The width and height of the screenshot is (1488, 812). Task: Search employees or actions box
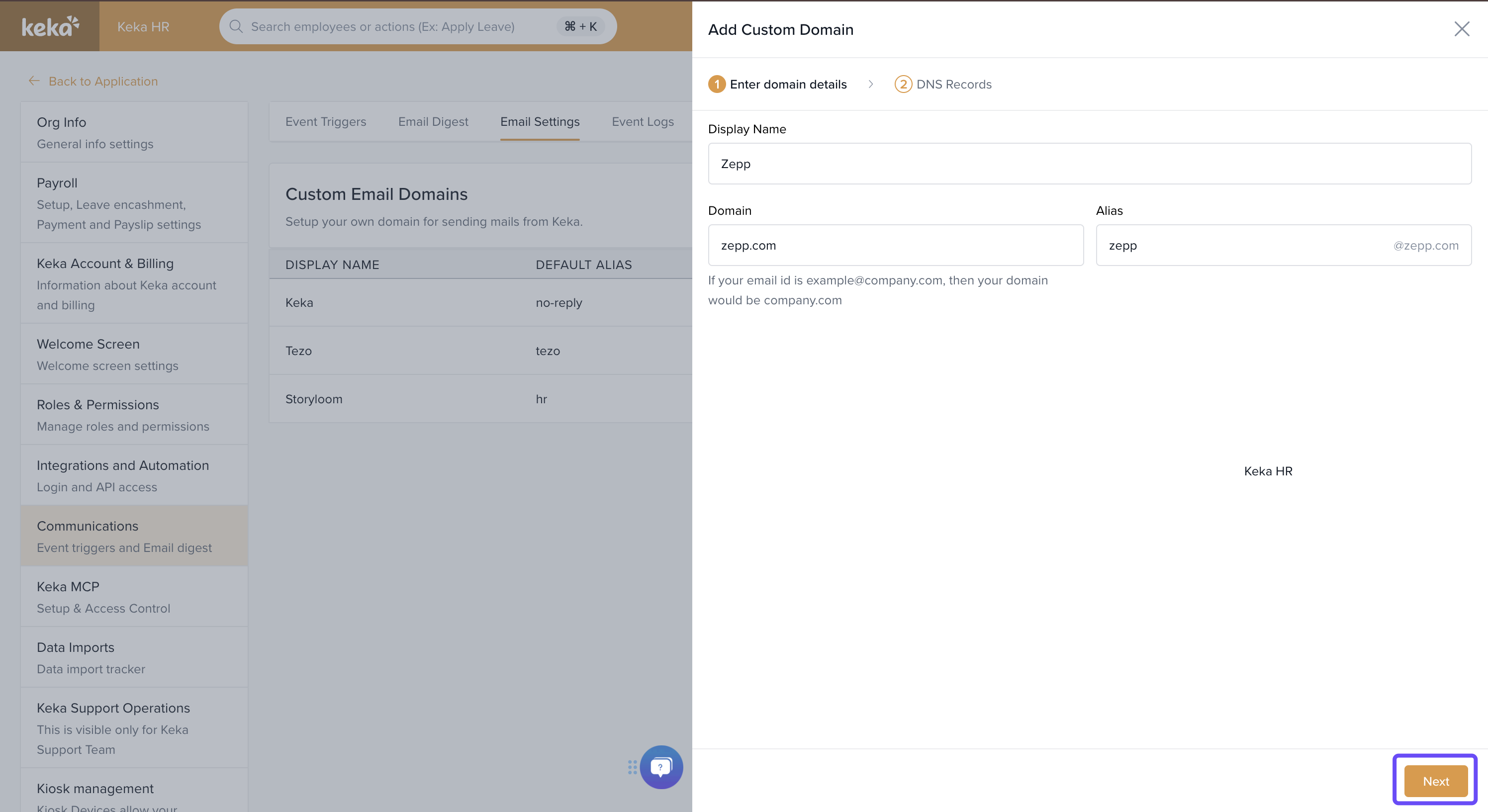[418, 26]
